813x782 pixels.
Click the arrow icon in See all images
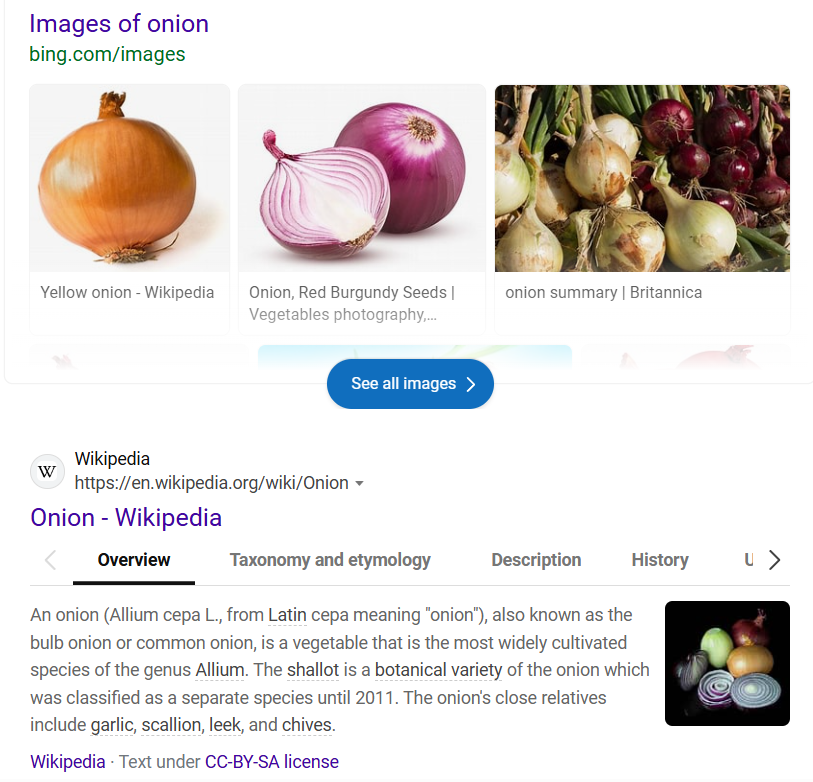pyautogui.click(x=471, y=384)
